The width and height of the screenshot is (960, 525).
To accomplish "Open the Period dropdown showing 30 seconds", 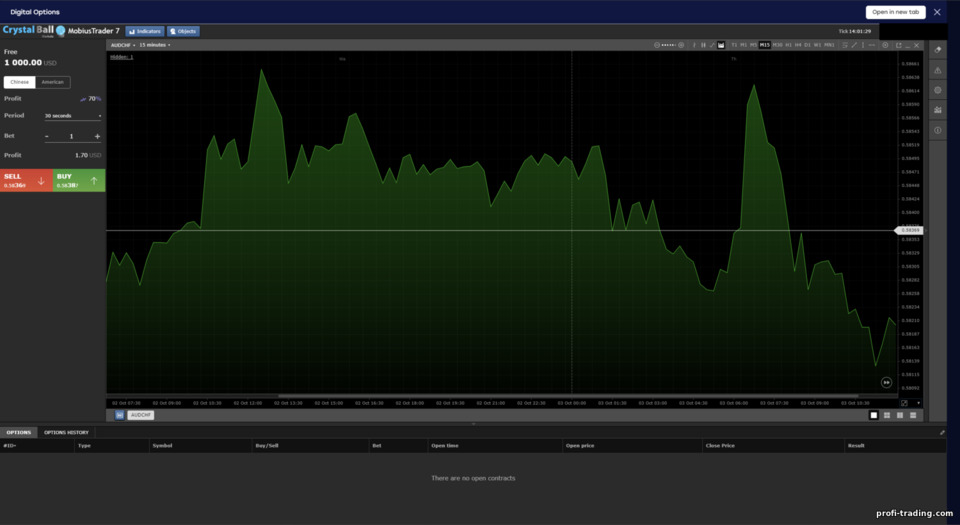I will (x=73, y=116).
